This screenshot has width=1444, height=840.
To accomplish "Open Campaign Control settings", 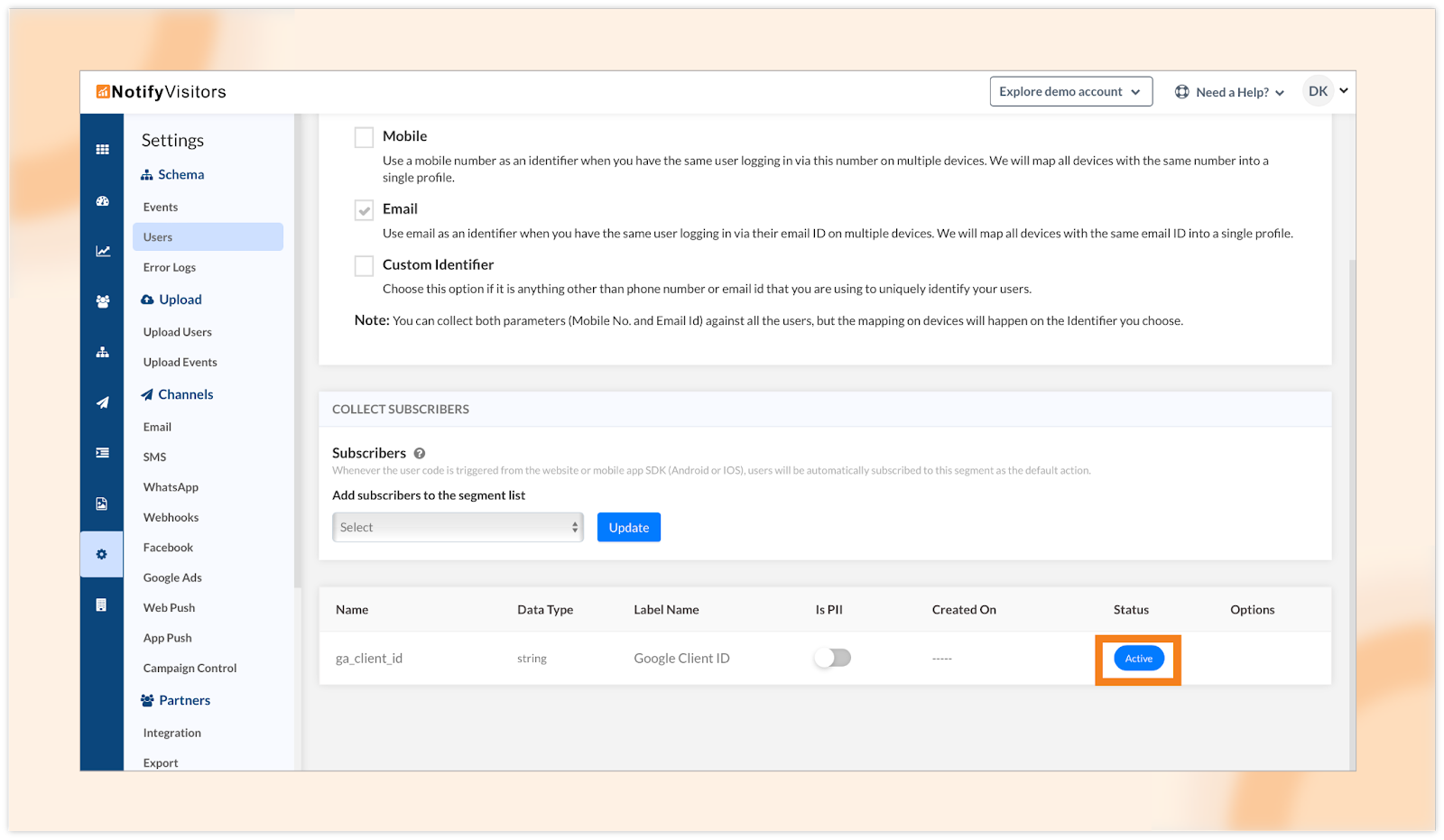I will pyautogui.click(x=190, y=669).
